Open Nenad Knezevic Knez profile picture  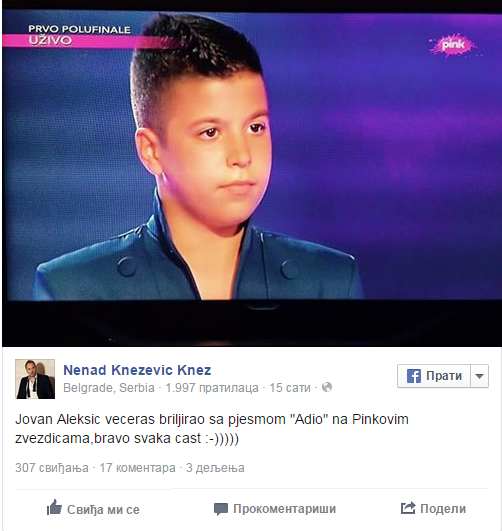click(x=35, y=379)
